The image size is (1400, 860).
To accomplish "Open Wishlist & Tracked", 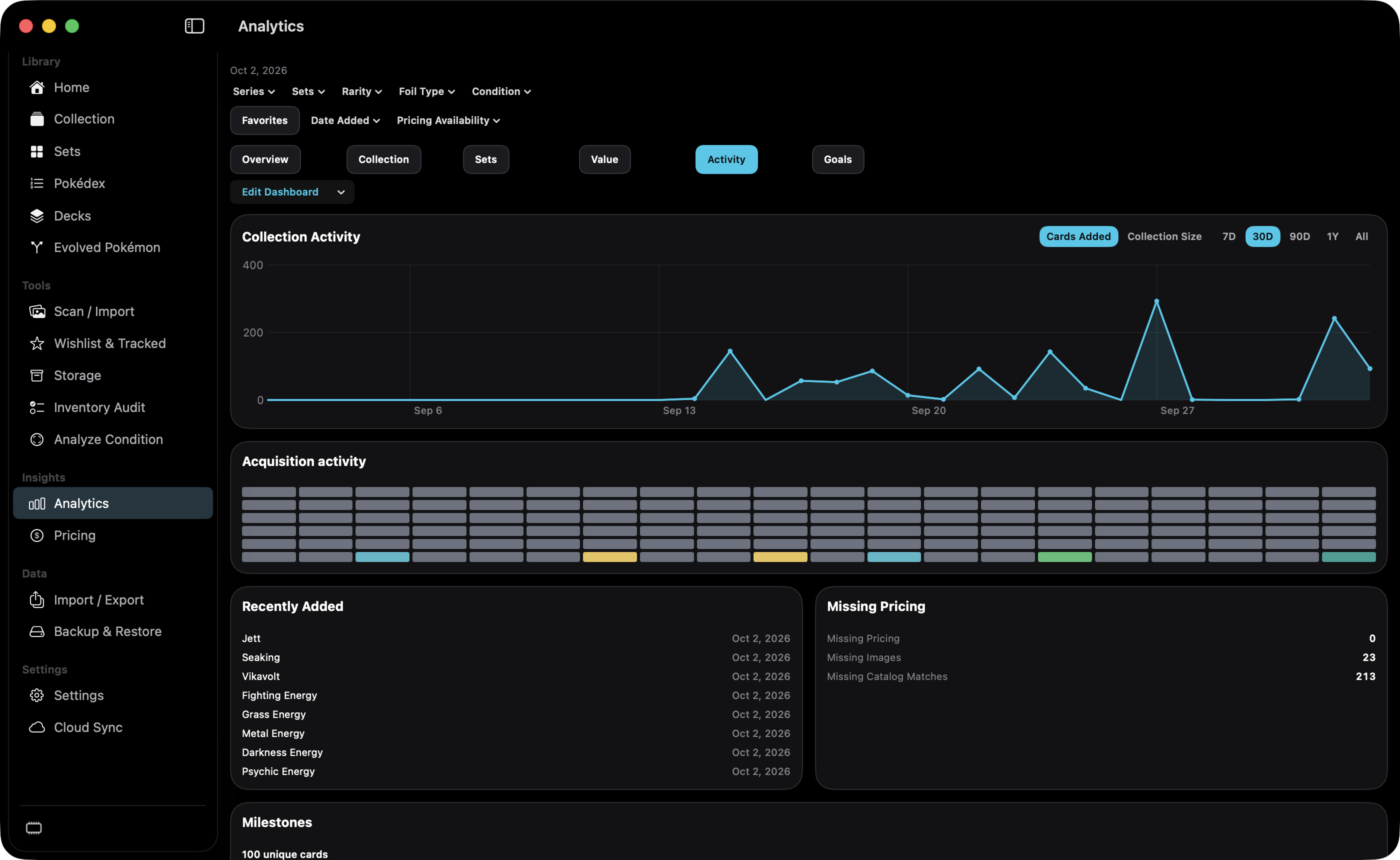I will 112,343.
